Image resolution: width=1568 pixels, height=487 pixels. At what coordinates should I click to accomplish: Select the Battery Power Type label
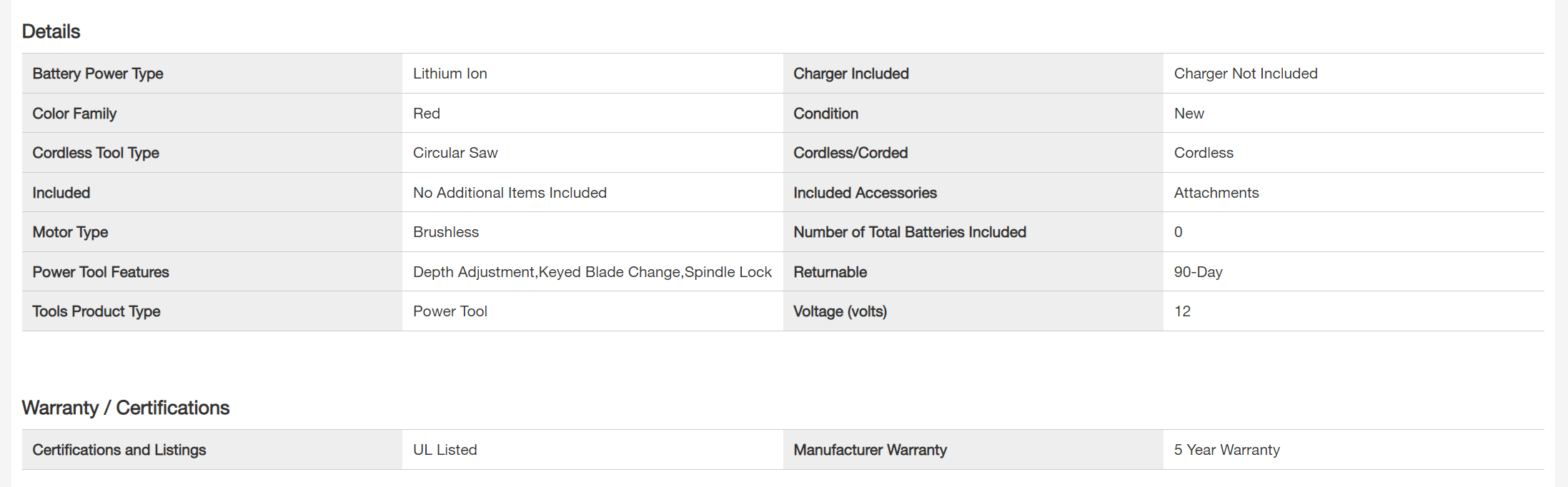click(x=98, y=74)
